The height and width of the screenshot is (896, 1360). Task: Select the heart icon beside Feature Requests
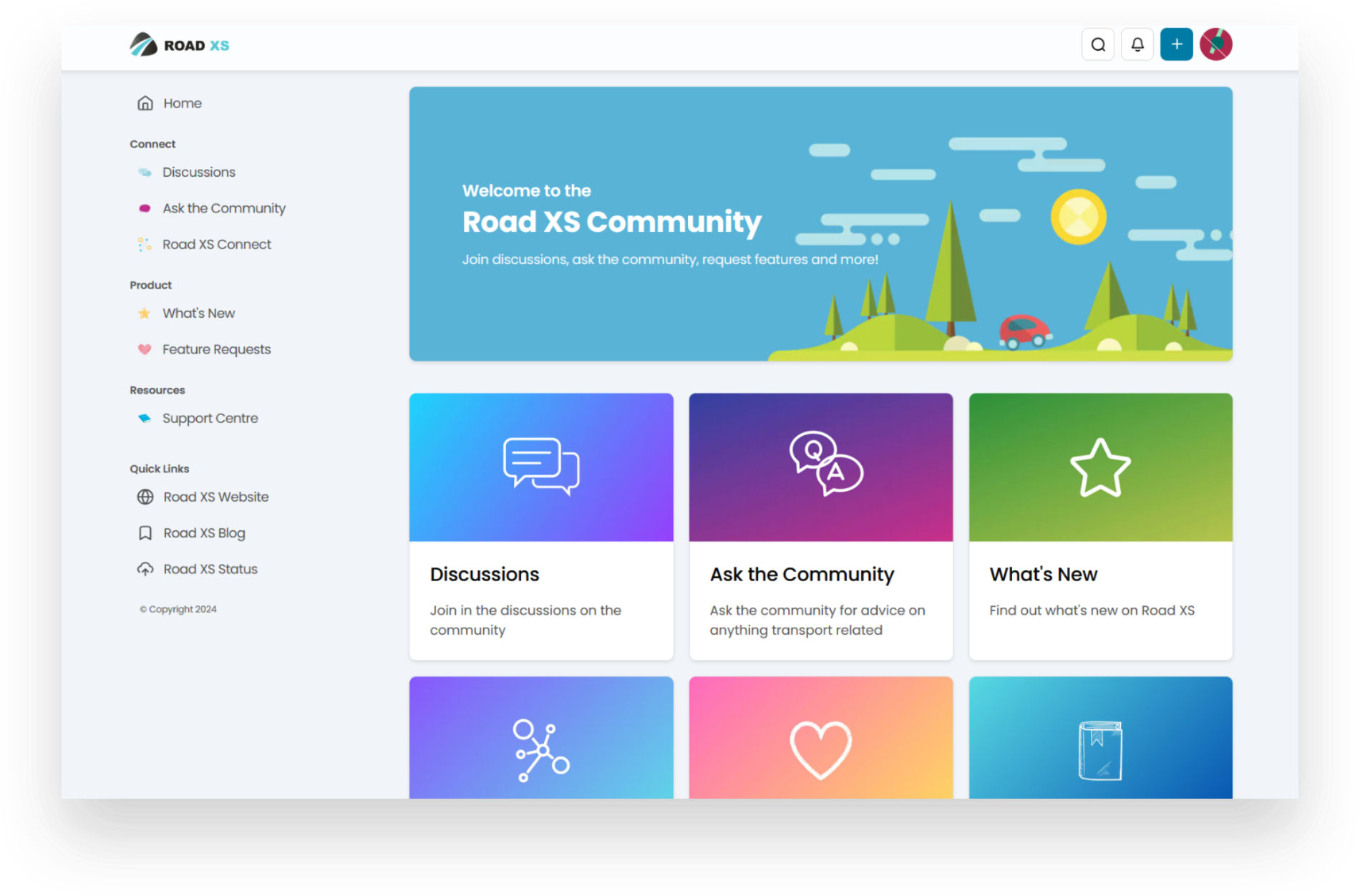click(x=145, y=349)
